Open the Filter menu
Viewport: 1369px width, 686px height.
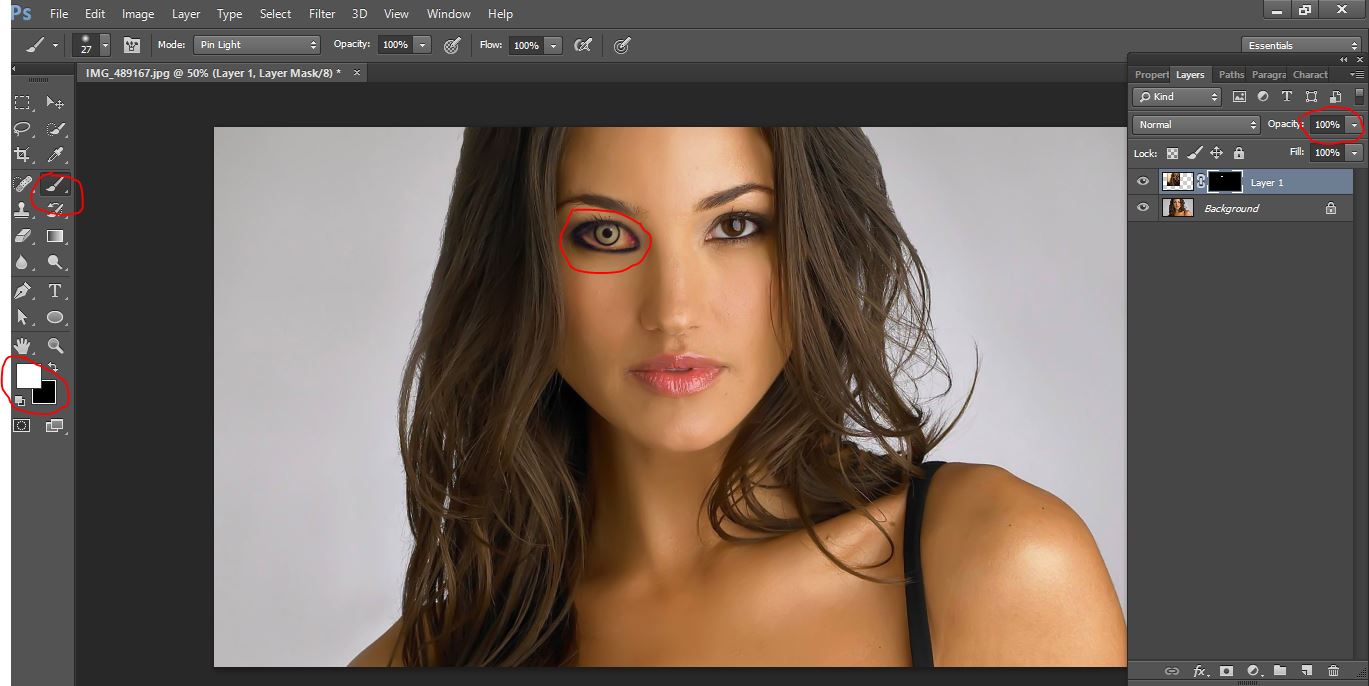(x=321, y=14)
